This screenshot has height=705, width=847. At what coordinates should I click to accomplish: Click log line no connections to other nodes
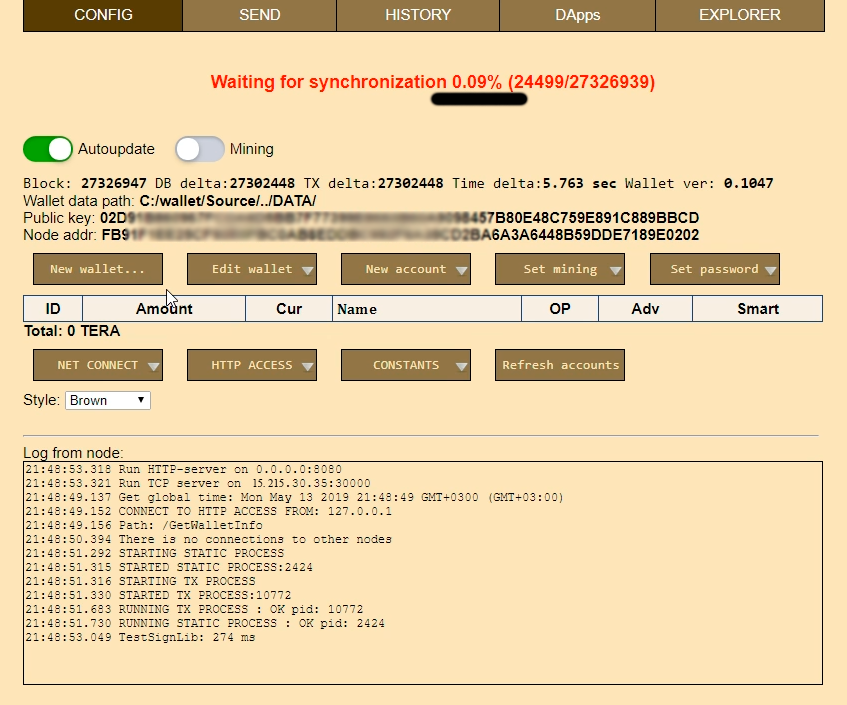click(x=209, y=540)
